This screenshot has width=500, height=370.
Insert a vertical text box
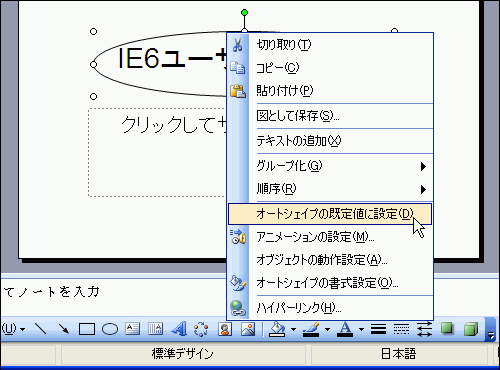coord(155,329)
